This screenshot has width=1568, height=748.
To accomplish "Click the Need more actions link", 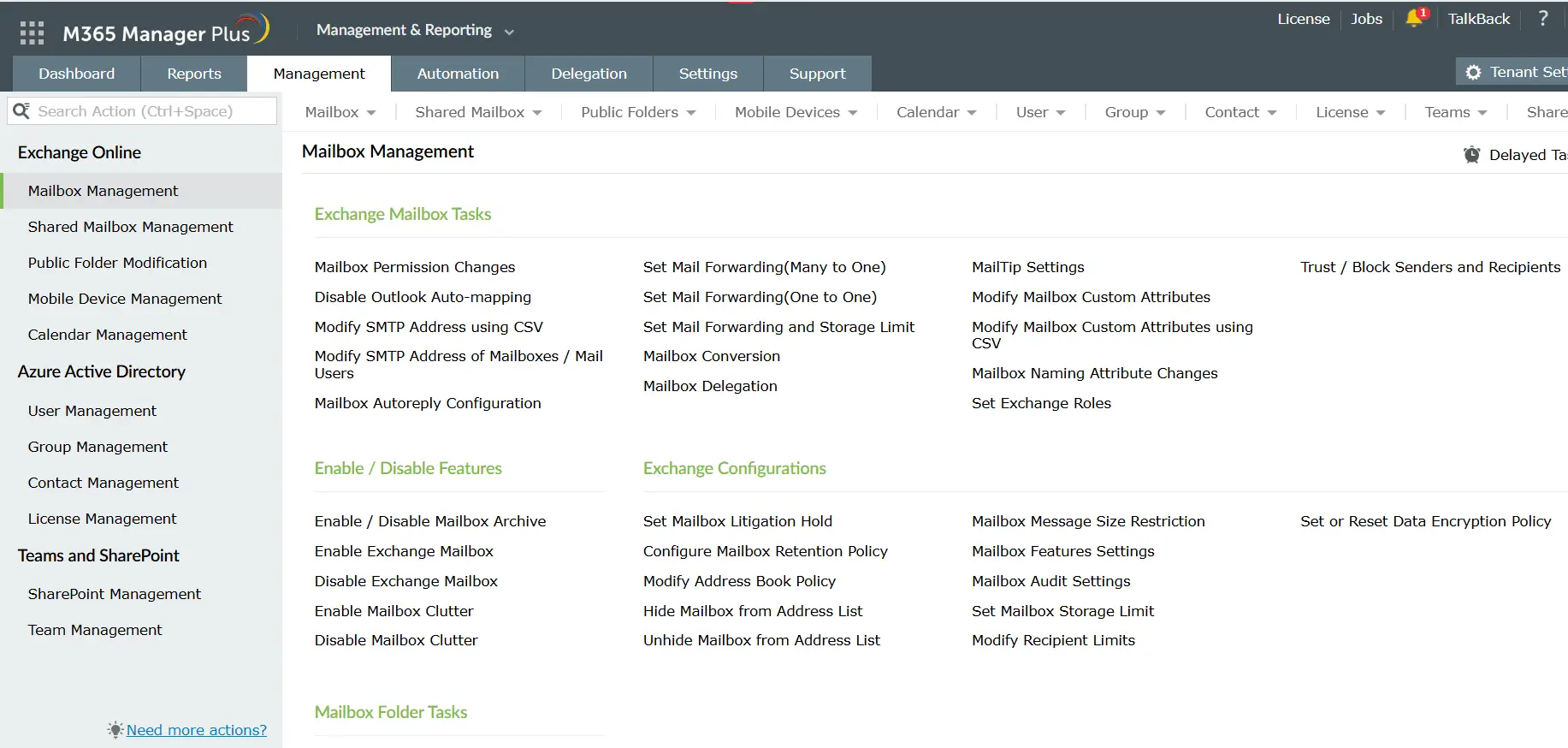I will 197,730.
